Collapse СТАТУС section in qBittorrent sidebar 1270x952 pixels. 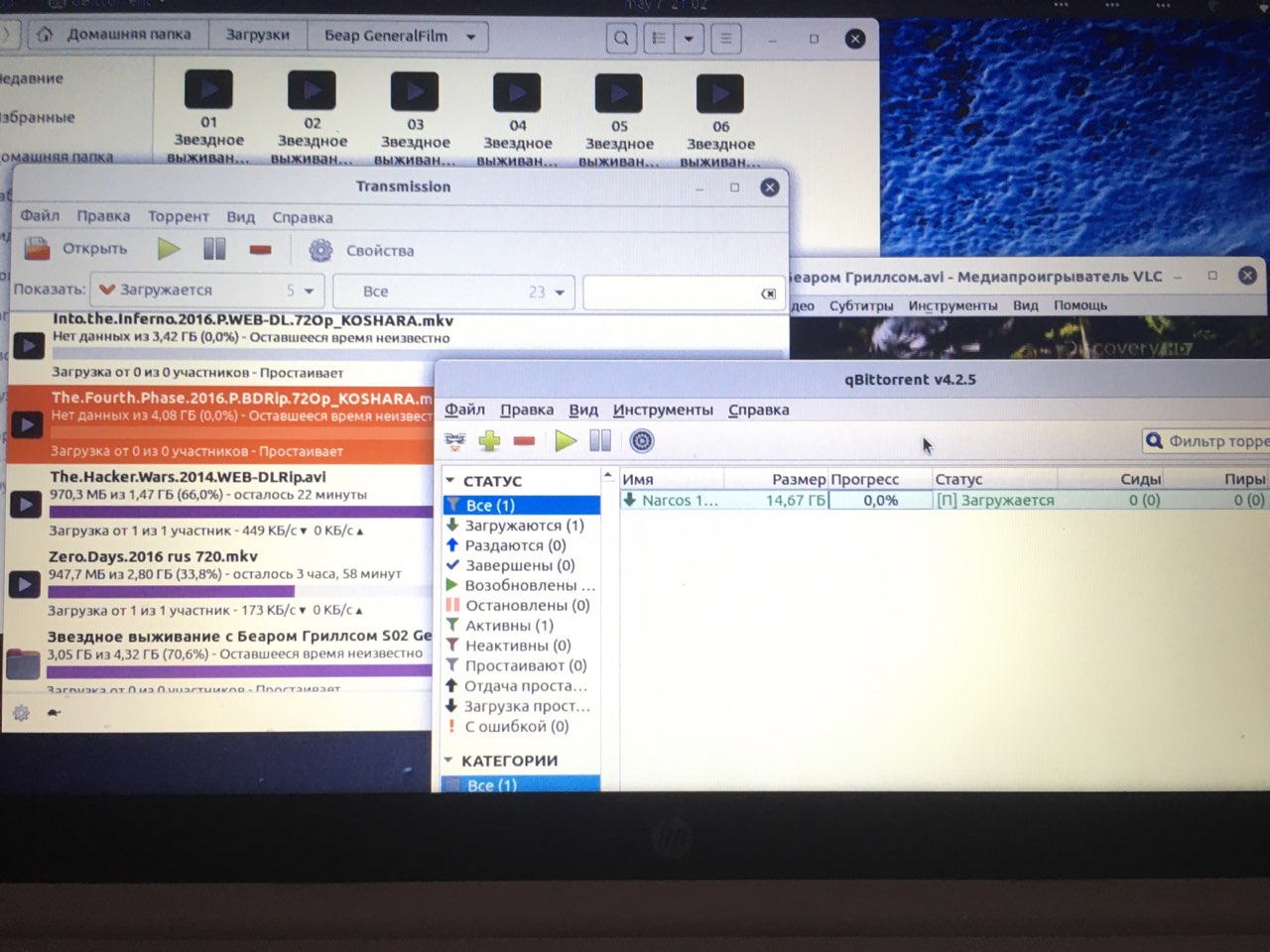coord(449,480)
